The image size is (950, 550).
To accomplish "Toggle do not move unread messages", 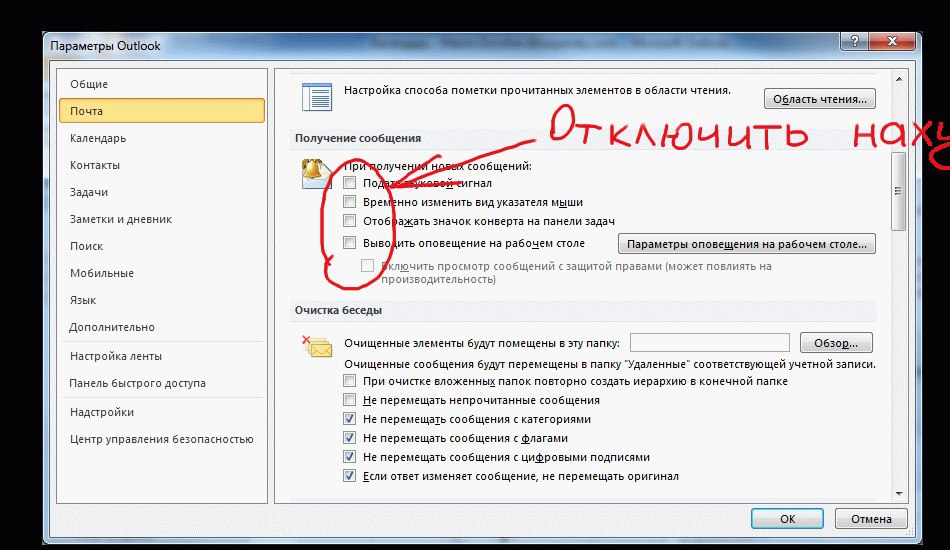I will pyautogui.click(x=350, y=400).
